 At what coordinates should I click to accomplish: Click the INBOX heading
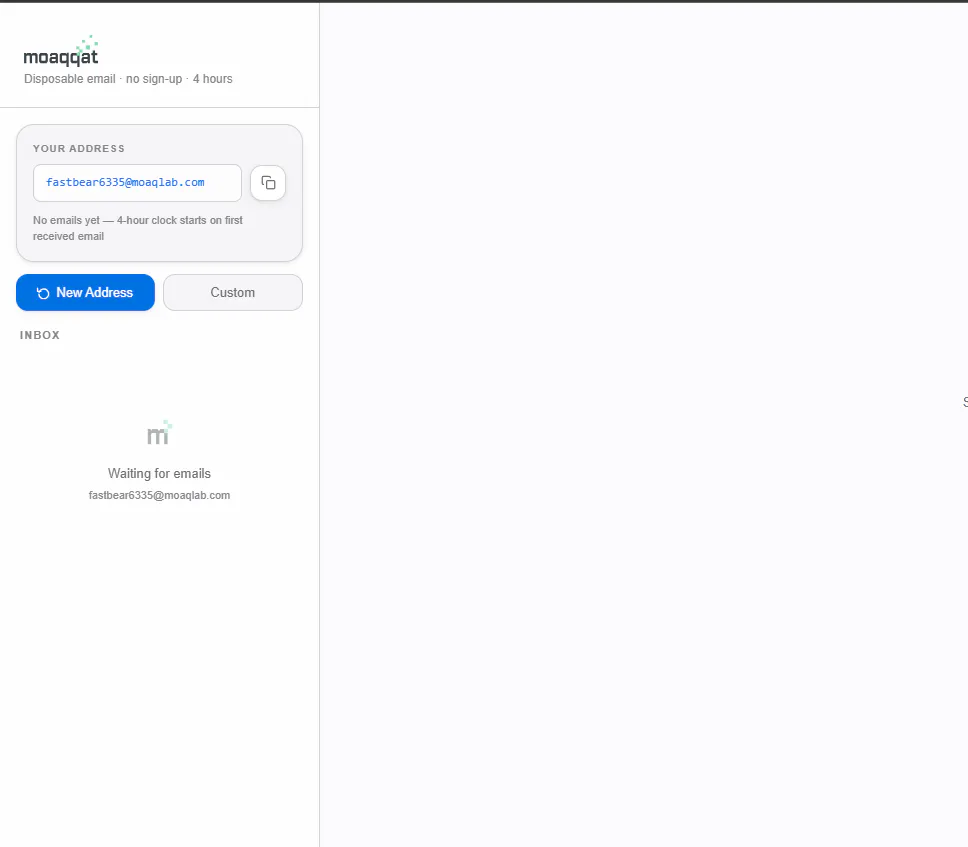(40, 335)
